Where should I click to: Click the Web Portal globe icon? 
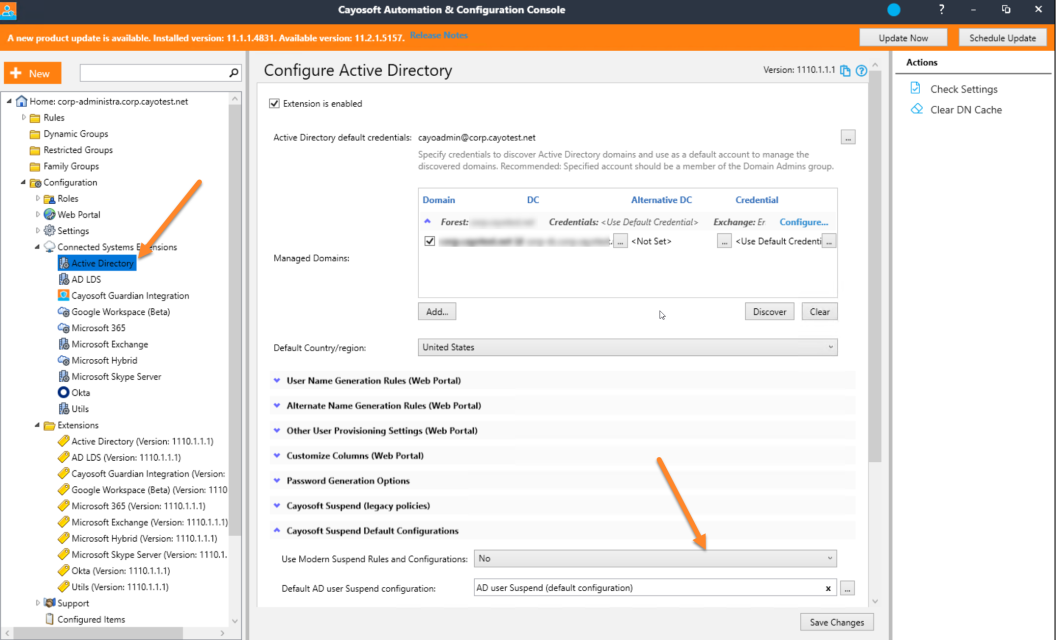tap(49, 214)
